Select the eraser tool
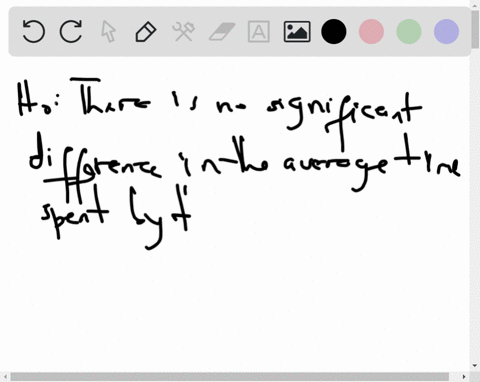The image size is (480, 382). click(x=222, y=32)
